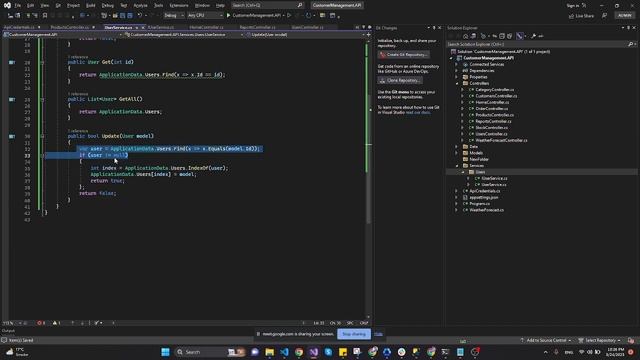Select appsettings.json in Solution Explorer
Screen dimensions: 640x360
tap(483, 198)
